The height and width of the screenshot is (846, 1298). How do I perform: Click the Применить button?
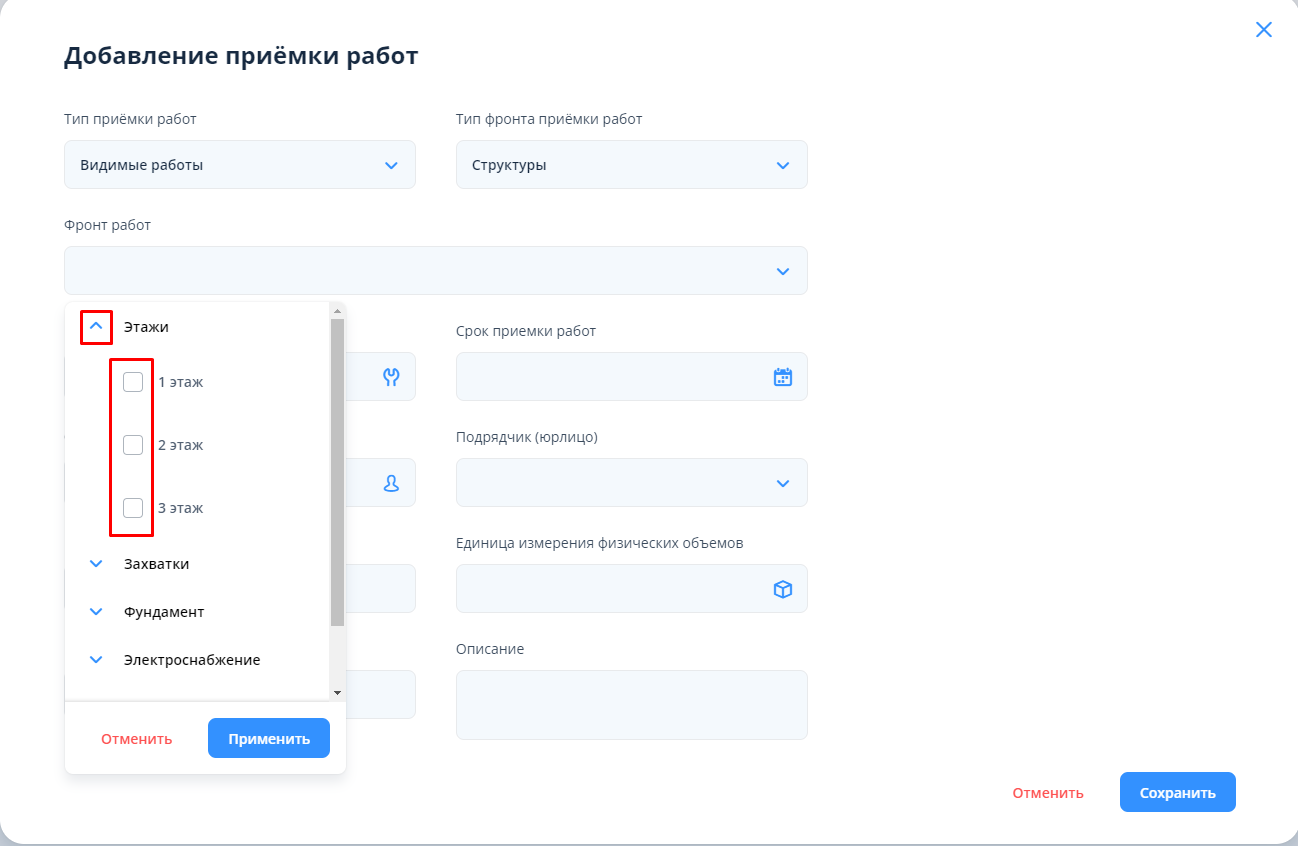(x=268, y=739)
